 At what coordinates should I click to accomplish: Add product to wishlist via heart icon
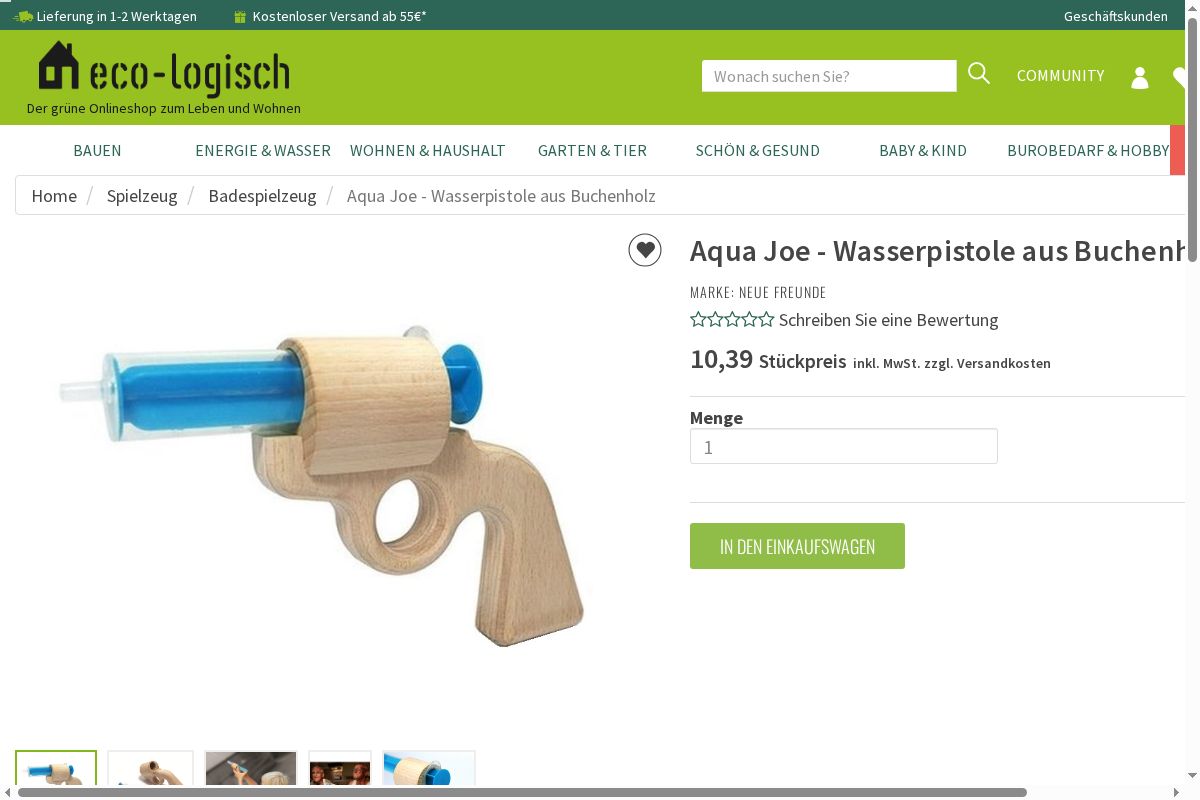click(645, 250)
